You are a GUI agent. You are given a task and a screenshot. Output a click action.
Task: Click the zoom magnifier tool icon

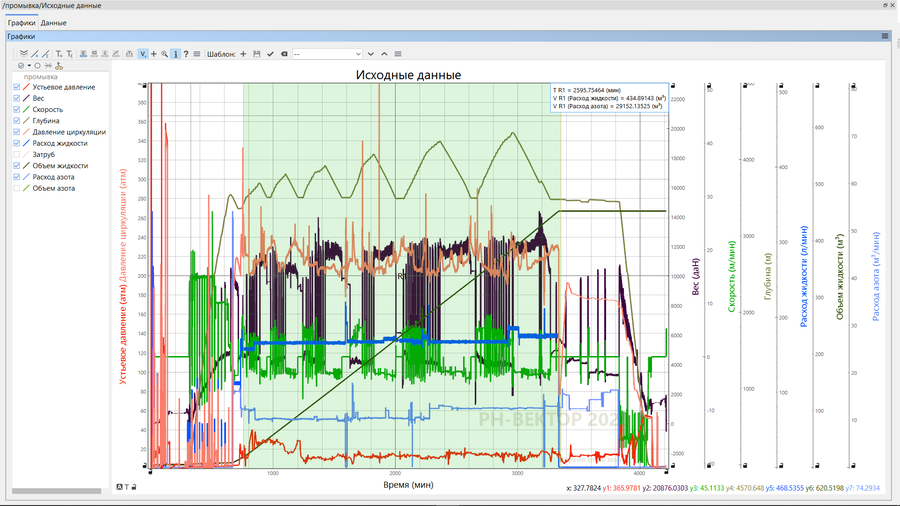click(165, 53)
